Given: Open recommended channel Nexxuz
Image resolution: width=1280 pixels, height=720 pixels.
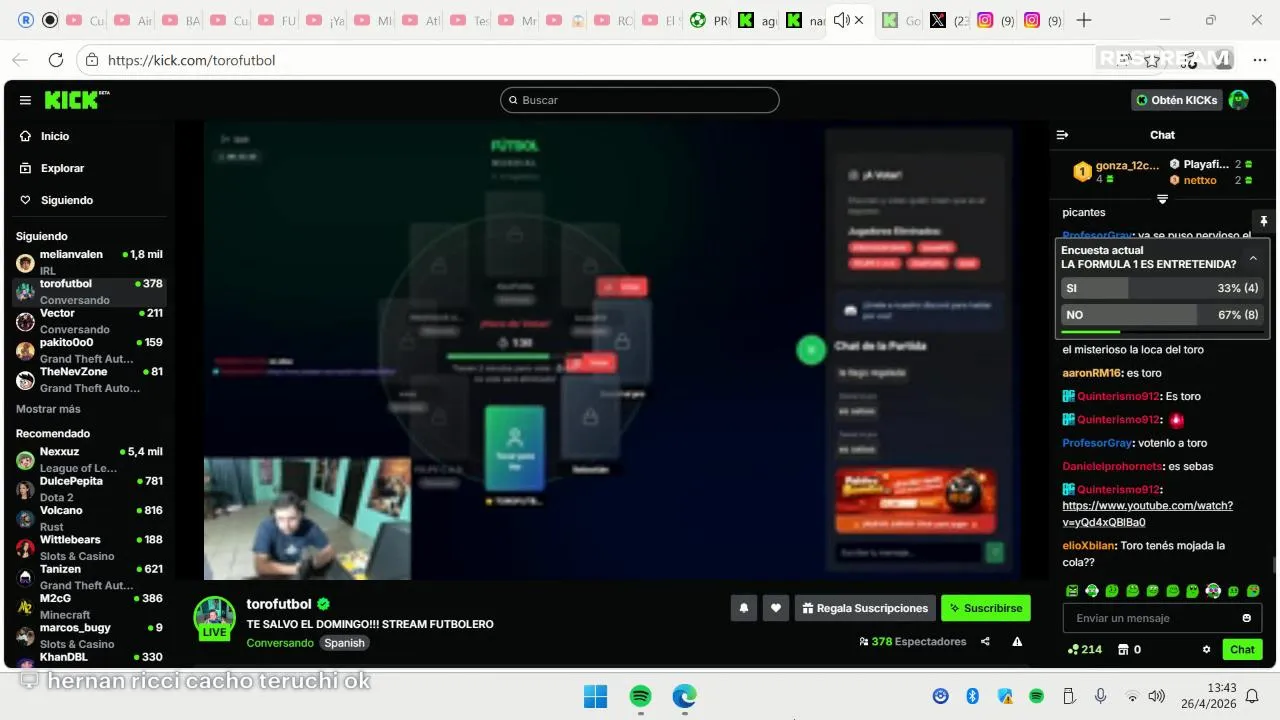Looking at the screenshot, I should pyautogui.click(x=89, y=459).
